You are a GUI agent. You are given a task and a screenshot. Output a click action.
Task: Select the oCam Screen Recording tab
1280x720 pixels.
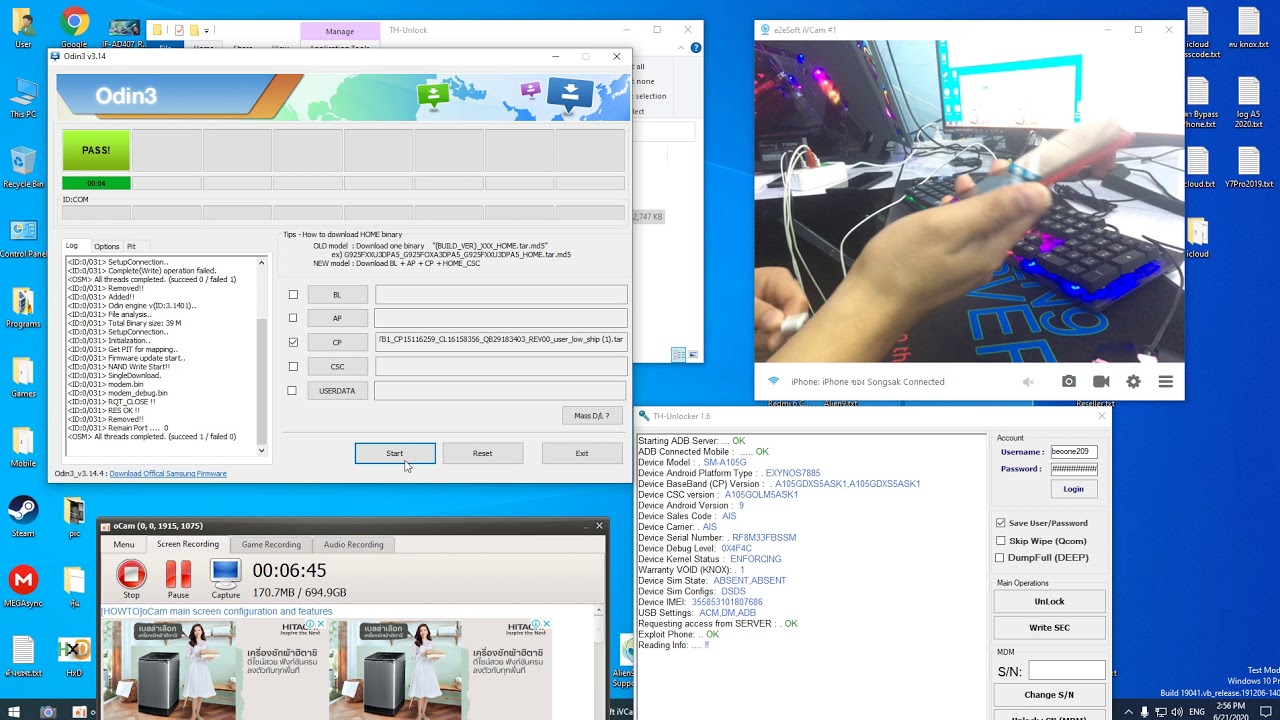pos(187,544)
